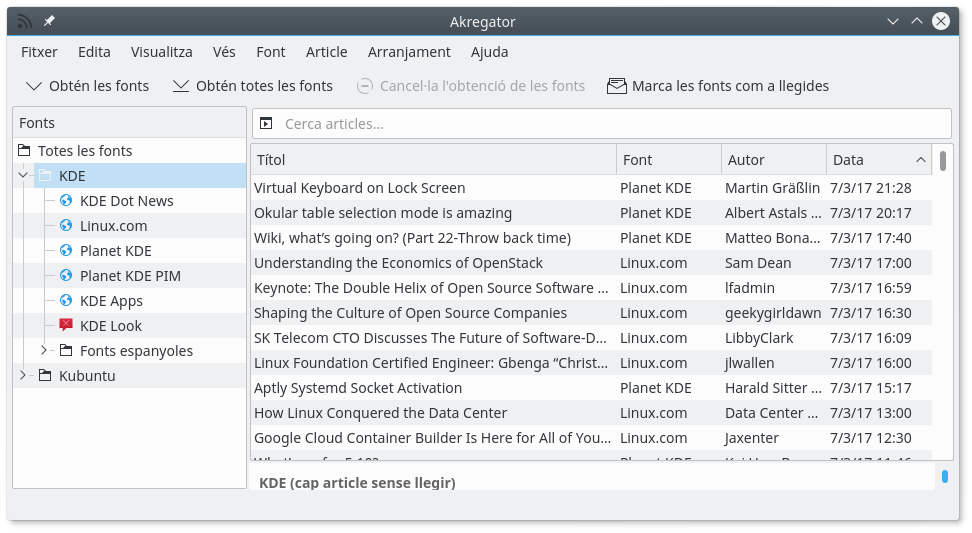
Task: Open the Virtual Keyboard on Lock Screen article
Action: pyautogui.click(x=360, y=188)
